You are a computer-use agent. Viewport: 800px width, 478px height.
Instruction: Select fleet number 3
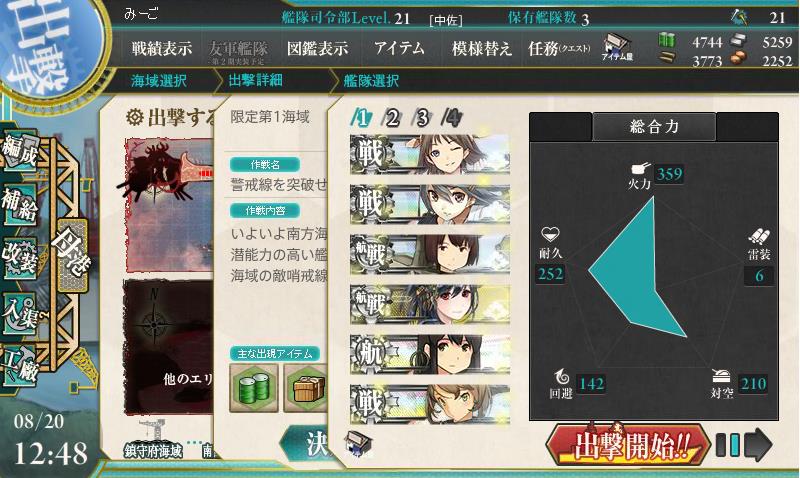[422, 118]
